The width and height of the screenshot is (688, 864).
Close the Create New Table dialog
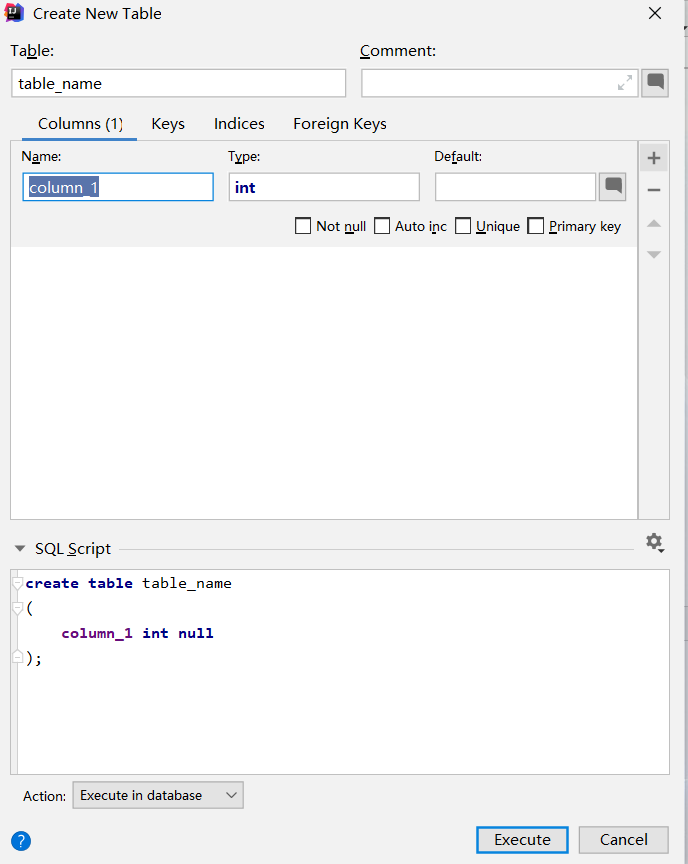[655, 13]
